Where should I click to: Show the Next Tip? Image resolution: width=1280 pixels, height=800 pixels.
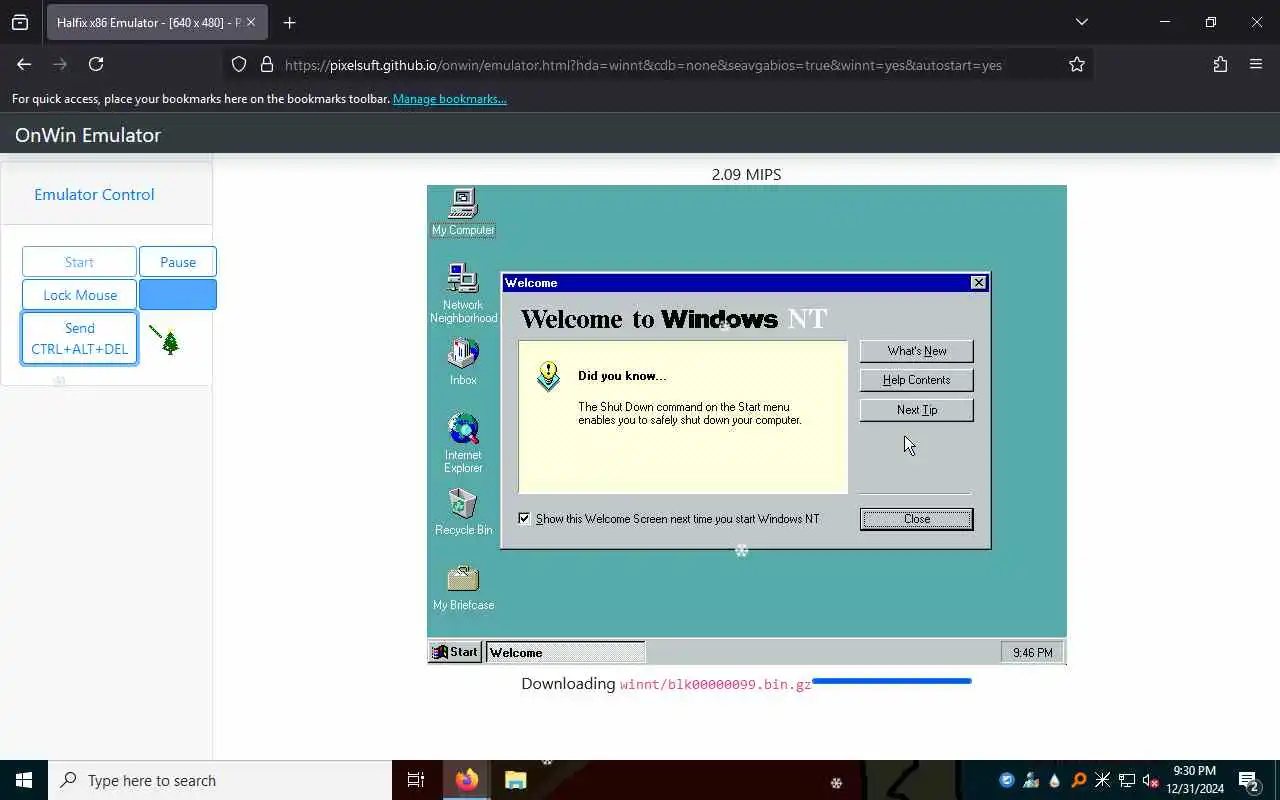point(916,410)
